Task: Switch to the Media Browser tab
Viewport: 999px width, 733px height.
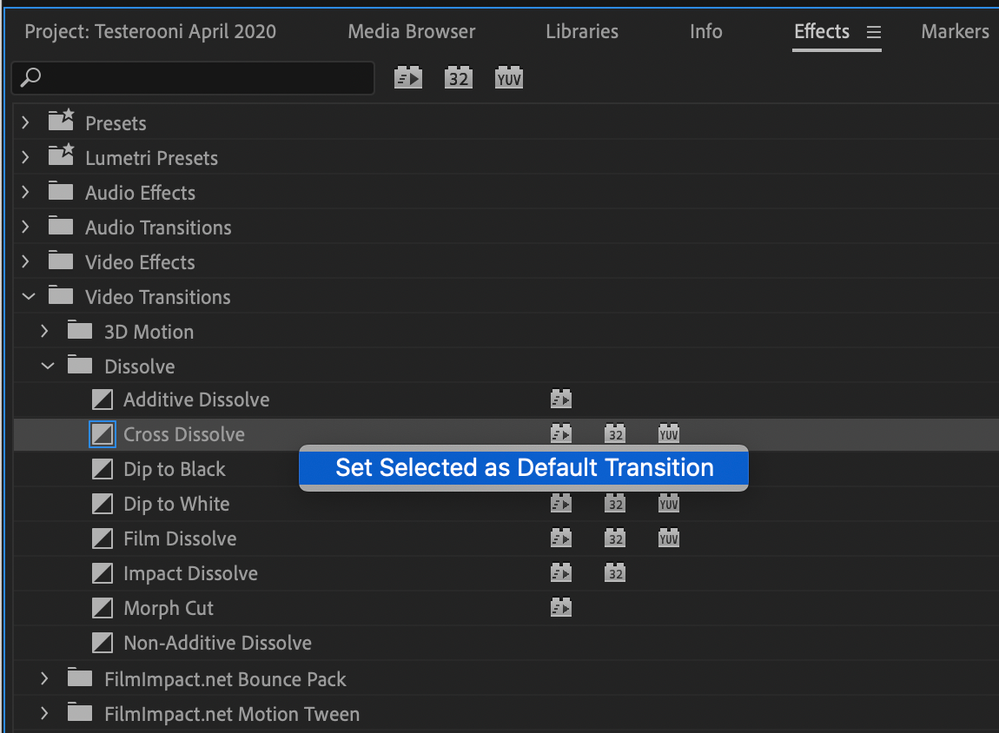Action: coord(412,32)
